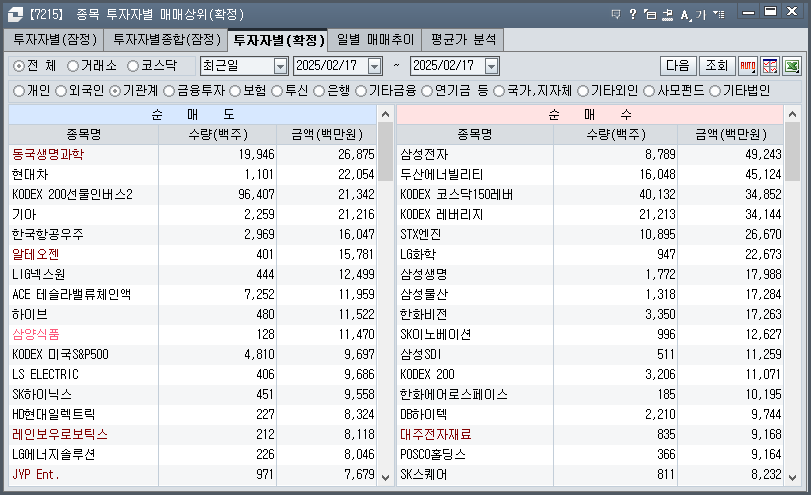
Task: Select the 사모펀드 radio button
Action: [649, 91]
